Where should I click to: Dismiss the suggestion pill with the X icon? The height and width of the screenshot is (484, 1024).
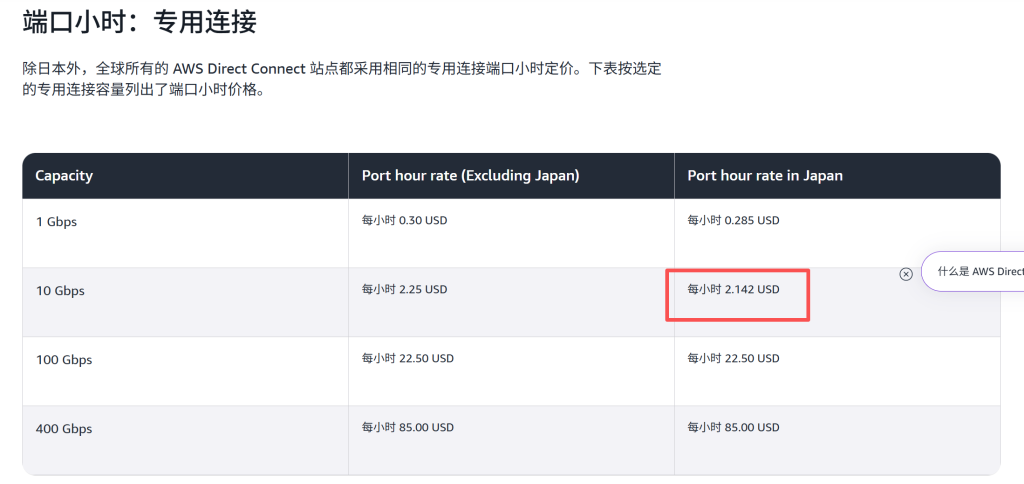coord(906,273)
